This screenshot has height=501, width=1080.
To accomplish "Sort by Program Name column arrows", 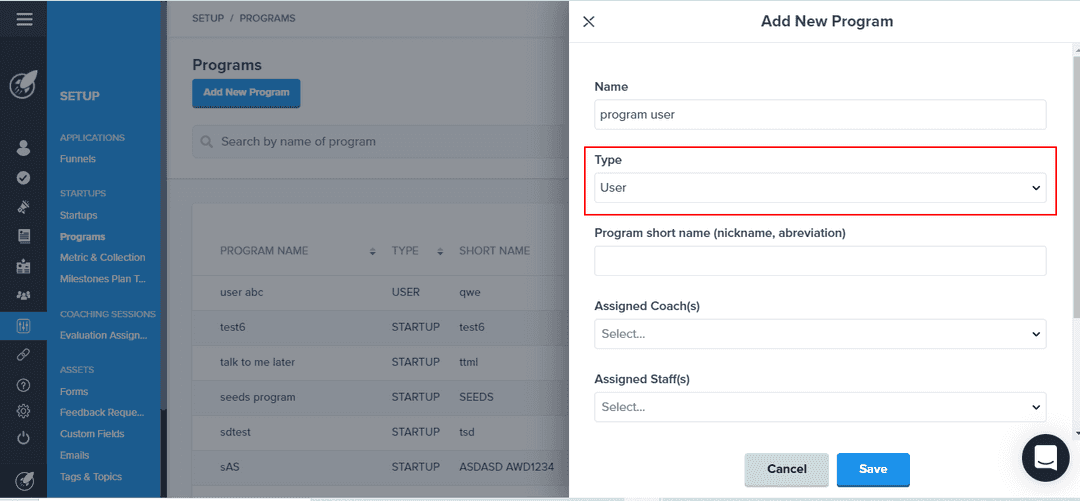I will click(372, 251).
